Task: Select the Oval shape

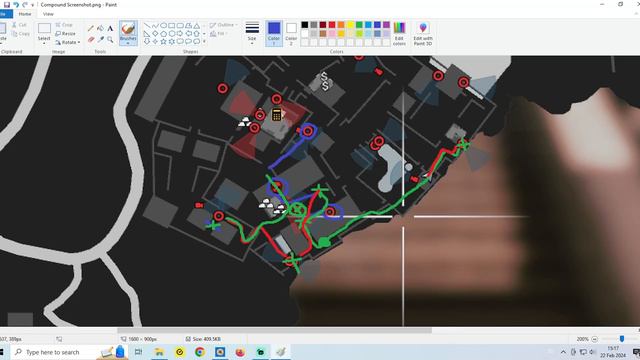Action: click(x=163, y=25)
